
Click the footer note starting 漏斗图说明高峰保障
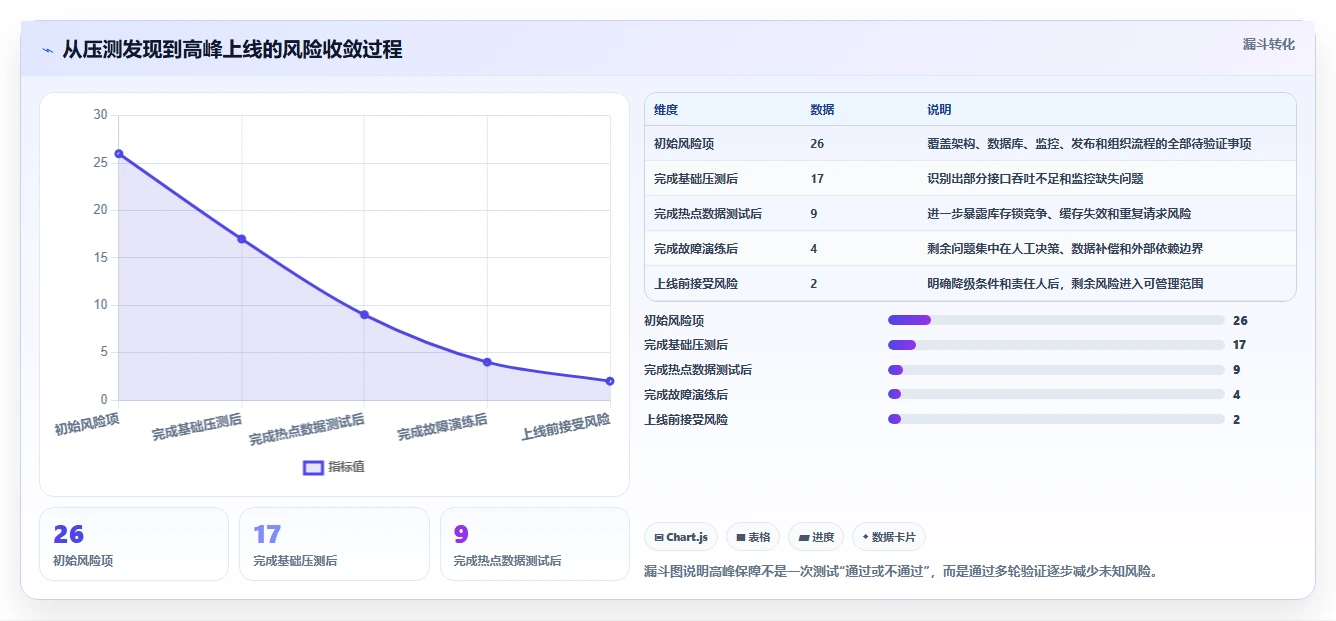point(901,572)
